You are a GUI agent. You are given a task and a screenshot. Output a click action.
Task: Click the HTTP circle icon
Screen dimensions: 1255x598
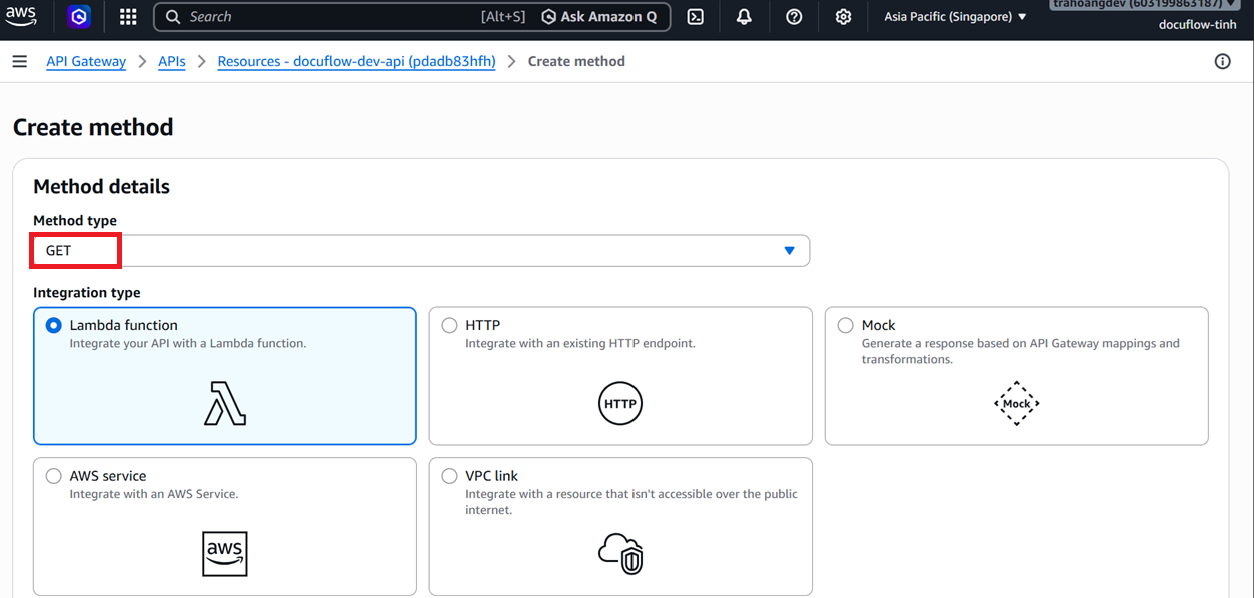click(620, 404)
